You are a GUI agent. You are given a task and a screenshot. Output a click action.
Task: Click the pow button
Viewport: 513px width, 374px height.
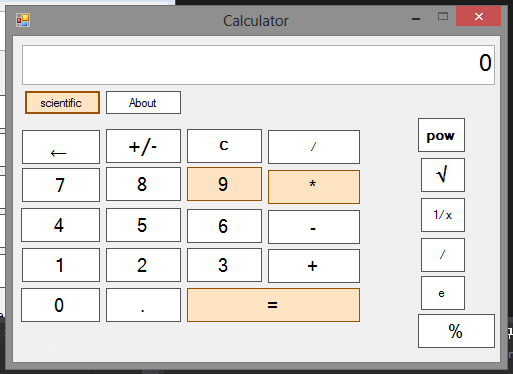[441, 135]
